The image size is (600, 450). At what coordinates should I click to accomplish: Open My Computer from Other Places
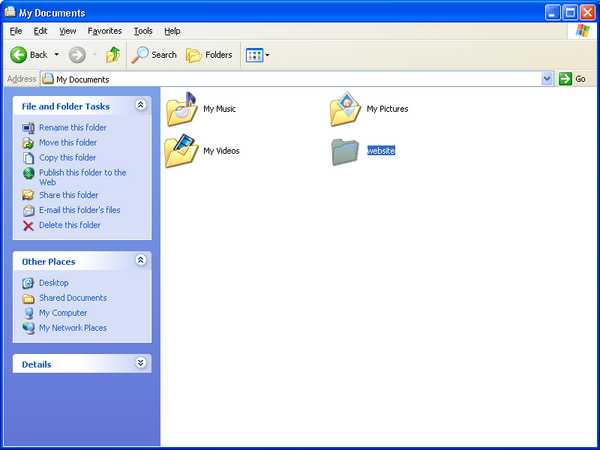point(63,313)
